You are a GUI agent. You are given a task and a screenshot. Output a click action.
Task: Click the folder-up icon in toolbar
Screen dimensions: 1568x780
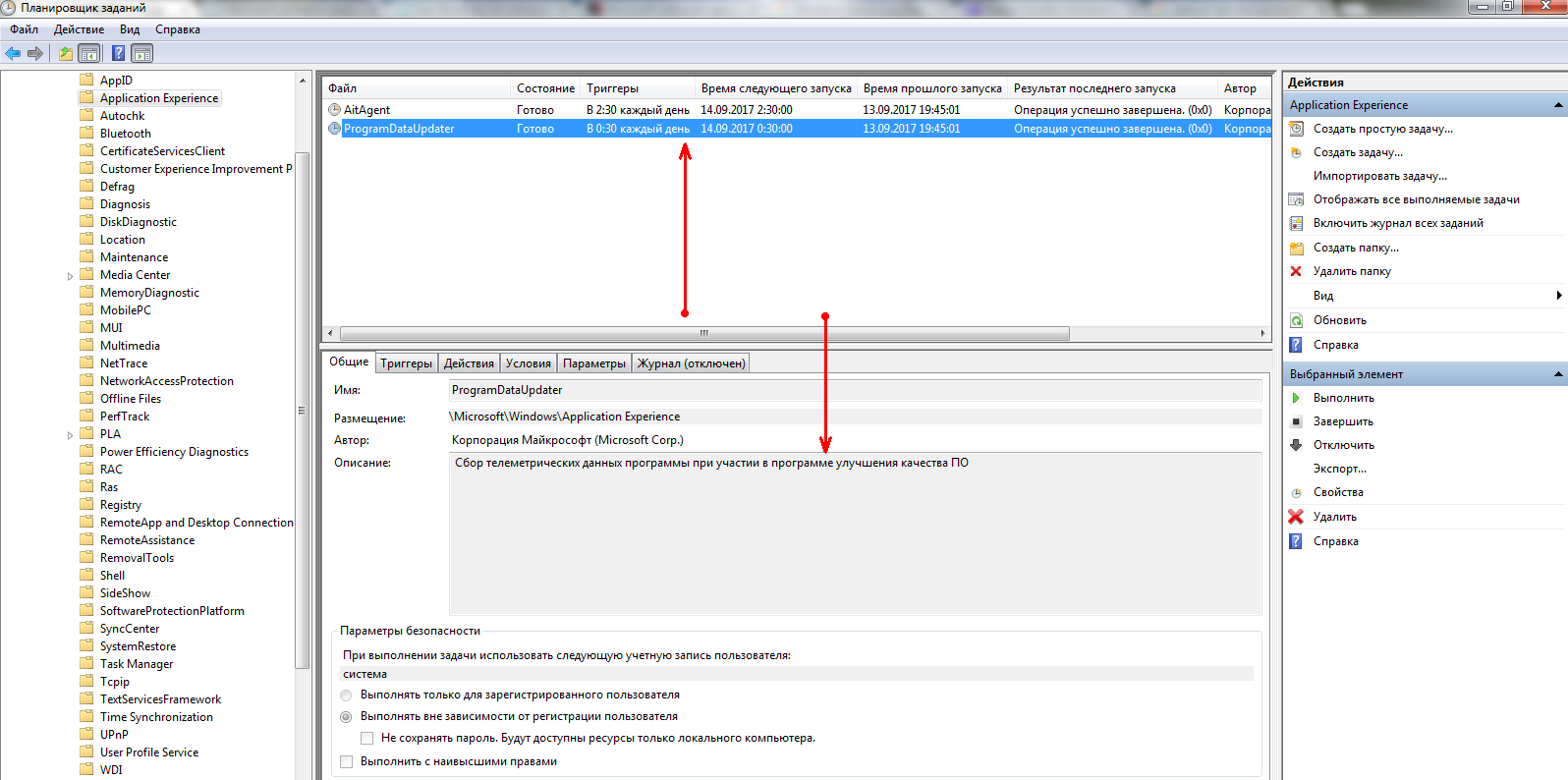coord(65,53)
